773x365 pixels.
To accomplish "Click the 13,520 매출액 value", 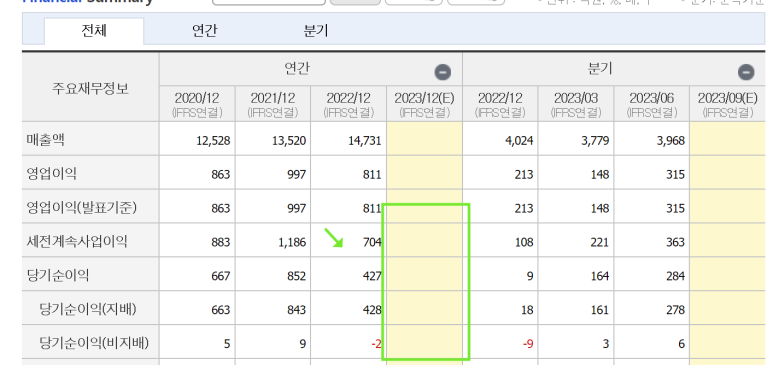I will point(289,141).
